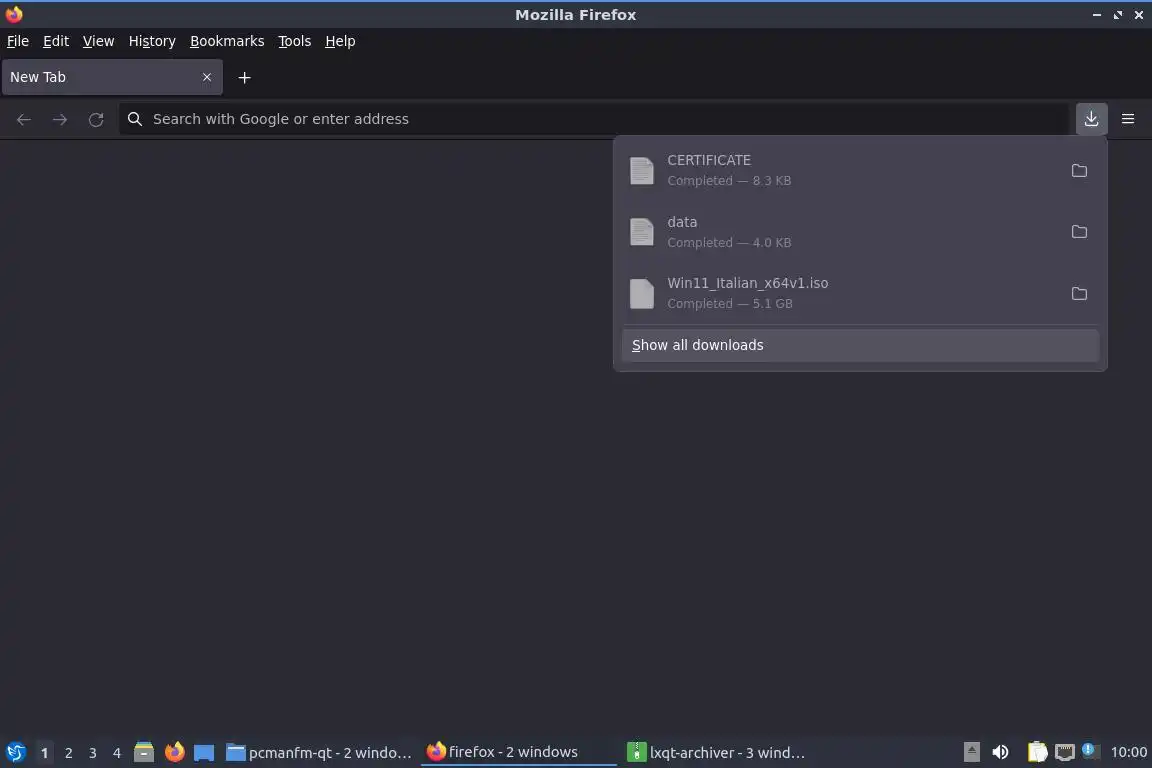Image resolution: width=1152 pixels, height=768 pixels.
Task: Open folder containing CERTIFICATE download
Action: pyautogui.click(x=1079, y=171)
